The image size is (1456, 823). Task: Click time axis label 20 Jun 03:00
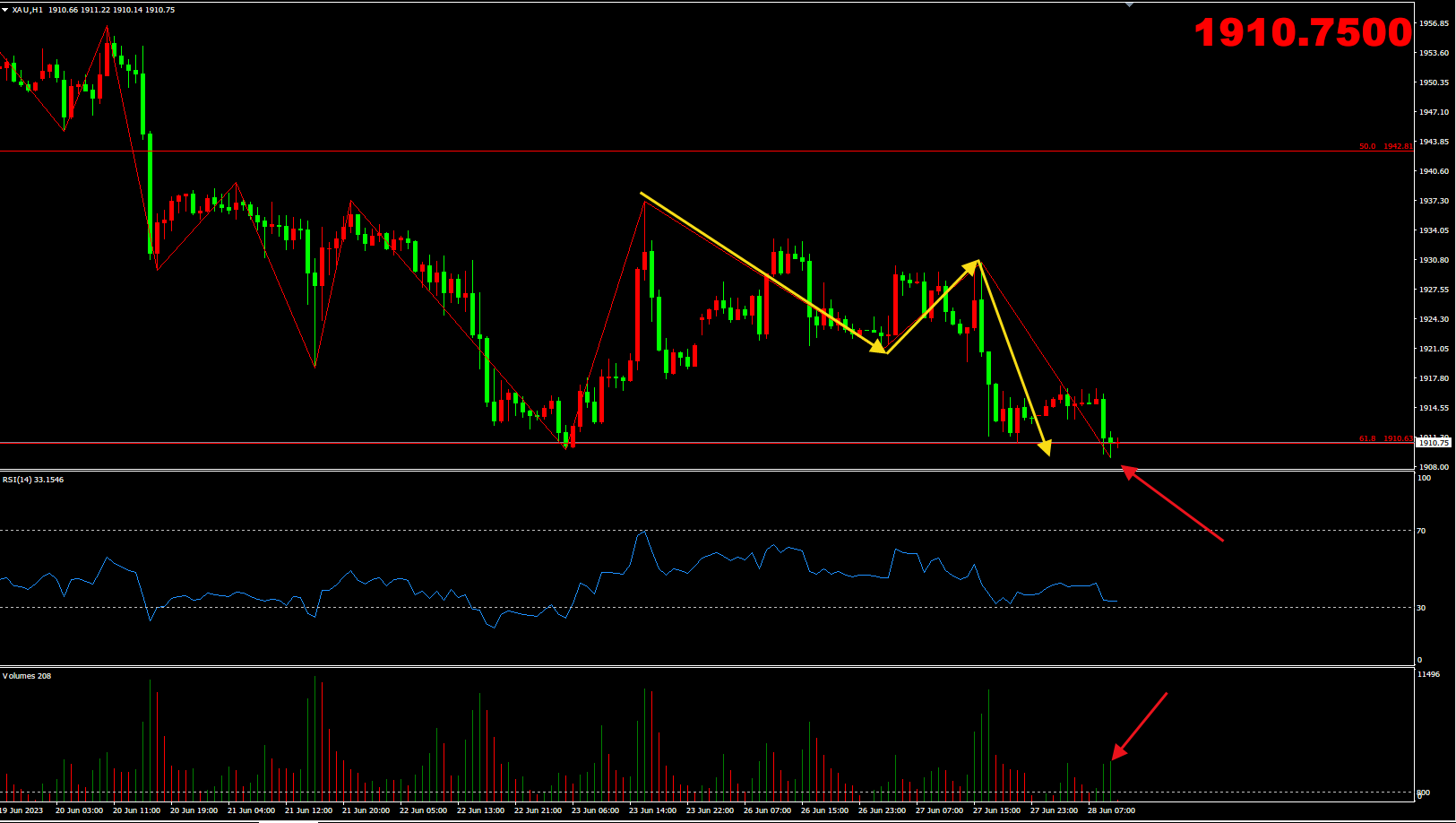(x=79, y=810)
